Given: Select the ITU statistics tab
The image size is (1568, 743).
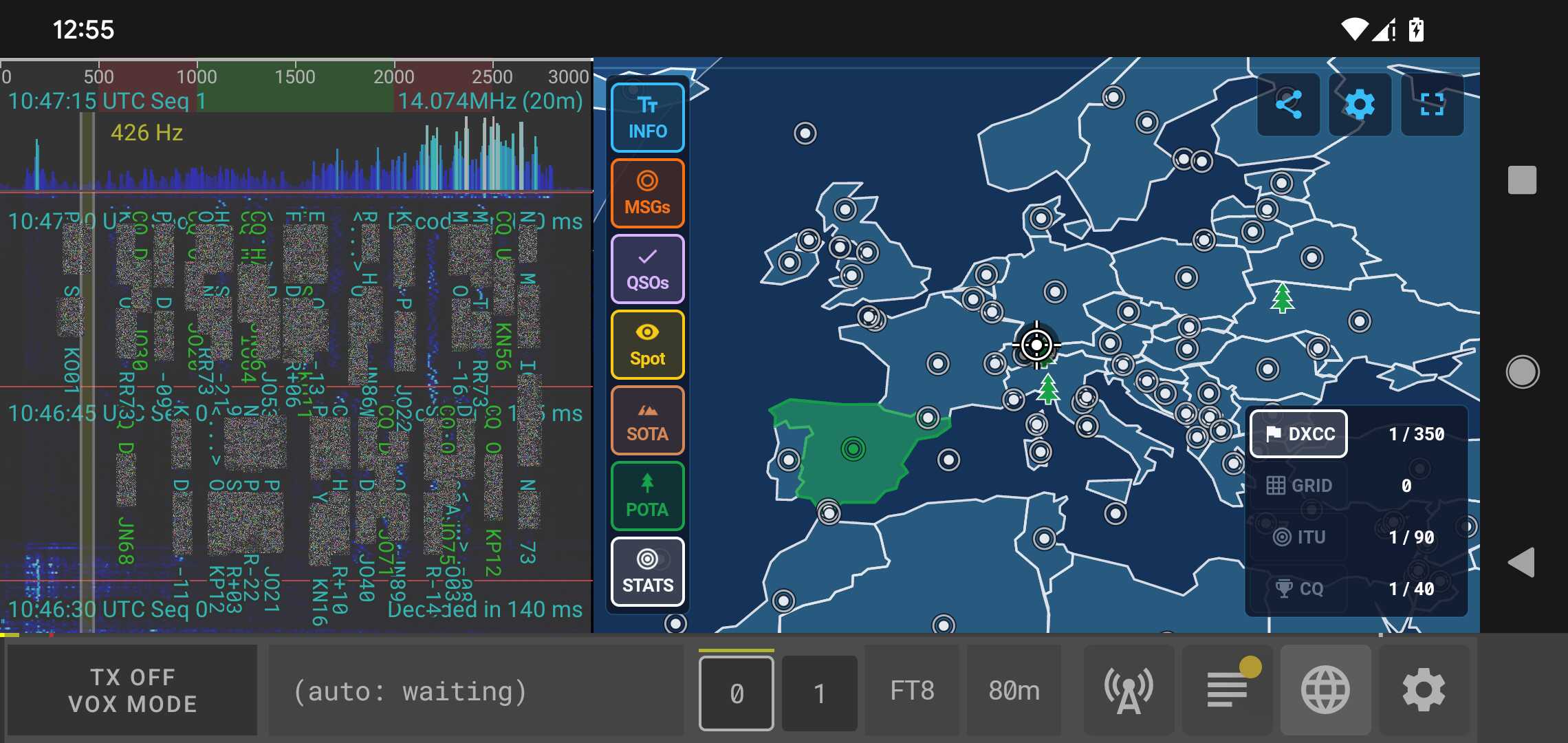Looking at the screenshot, I should pyautogui.click(x=1298, y=537).
